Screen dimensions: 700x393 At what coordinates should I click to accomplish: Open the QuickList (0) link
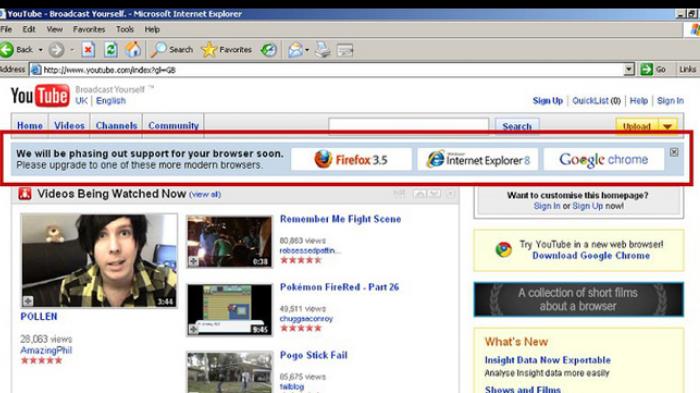point(596,101)
